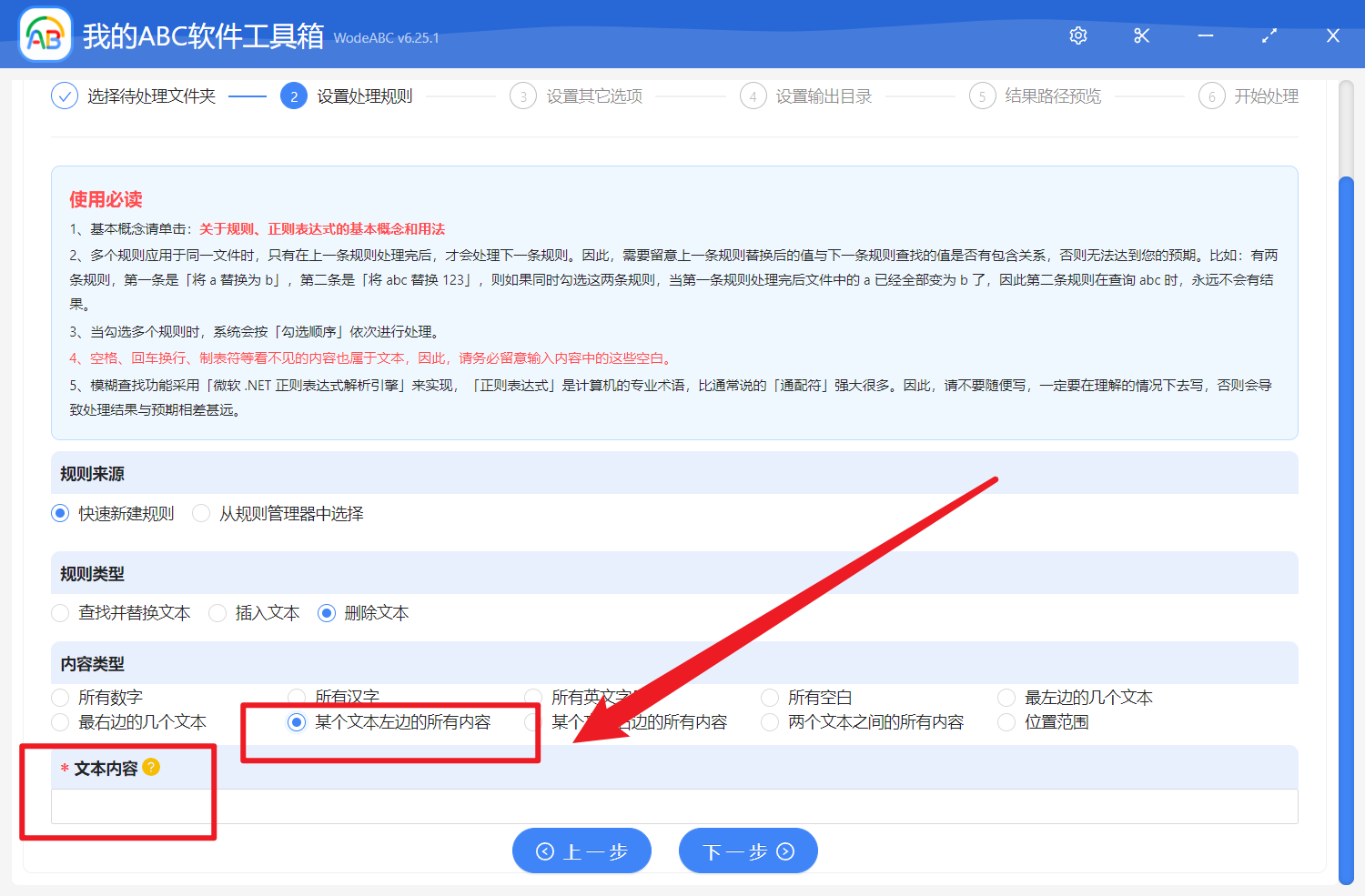Select 所有数字 content type

[x=60, y=698]
